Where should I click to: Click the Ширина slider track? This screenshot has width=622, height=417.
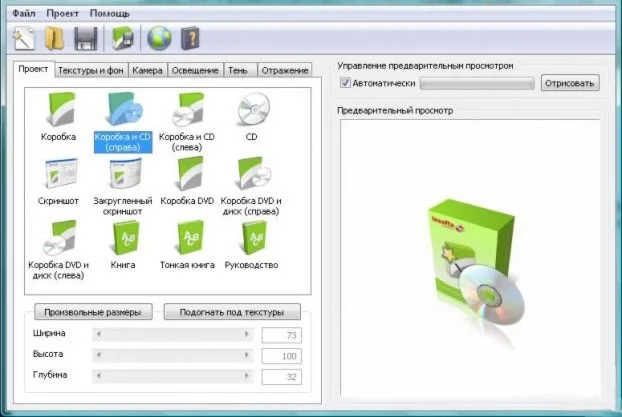point(173,334)
